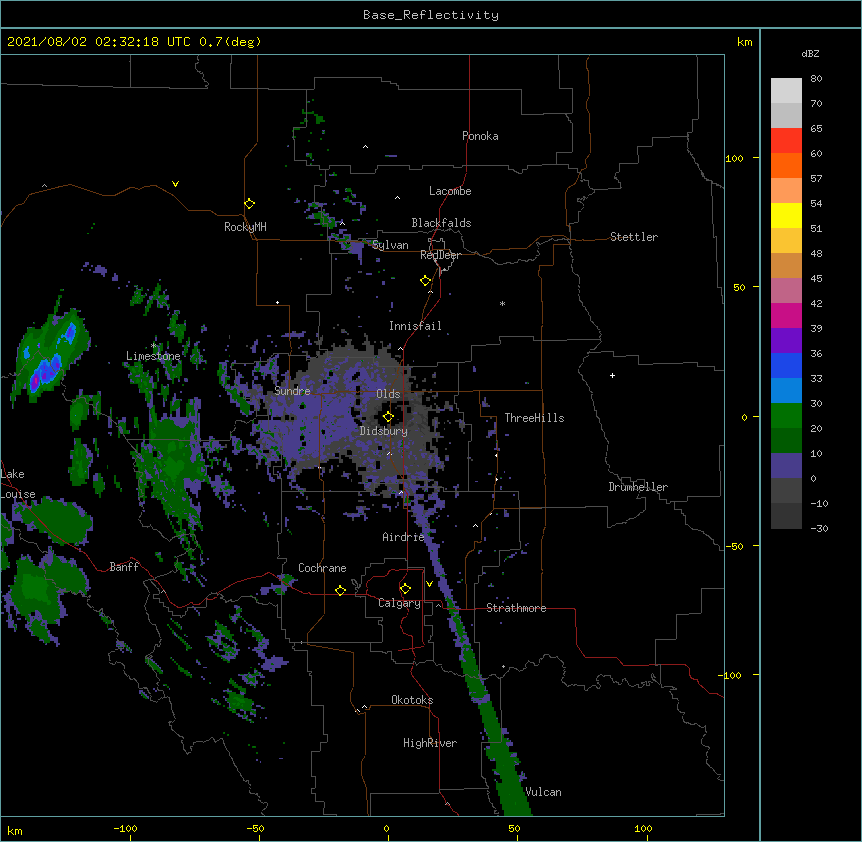Image resolution: width=862 pixels, height=842 pixels.
Task: Choose the purple 39 dBZ legend swatch
Action: click(786, 341)
